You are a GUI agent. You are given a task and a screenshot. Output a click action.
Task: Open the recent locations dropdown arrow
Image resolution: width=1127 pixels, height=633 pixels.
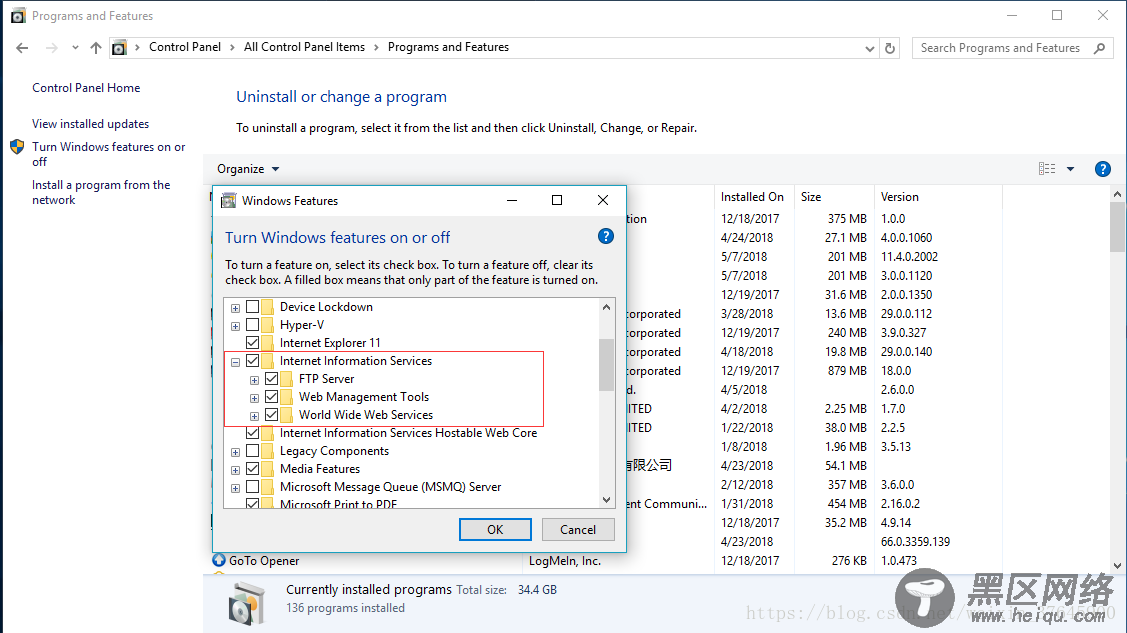click(x=75, y=48)
